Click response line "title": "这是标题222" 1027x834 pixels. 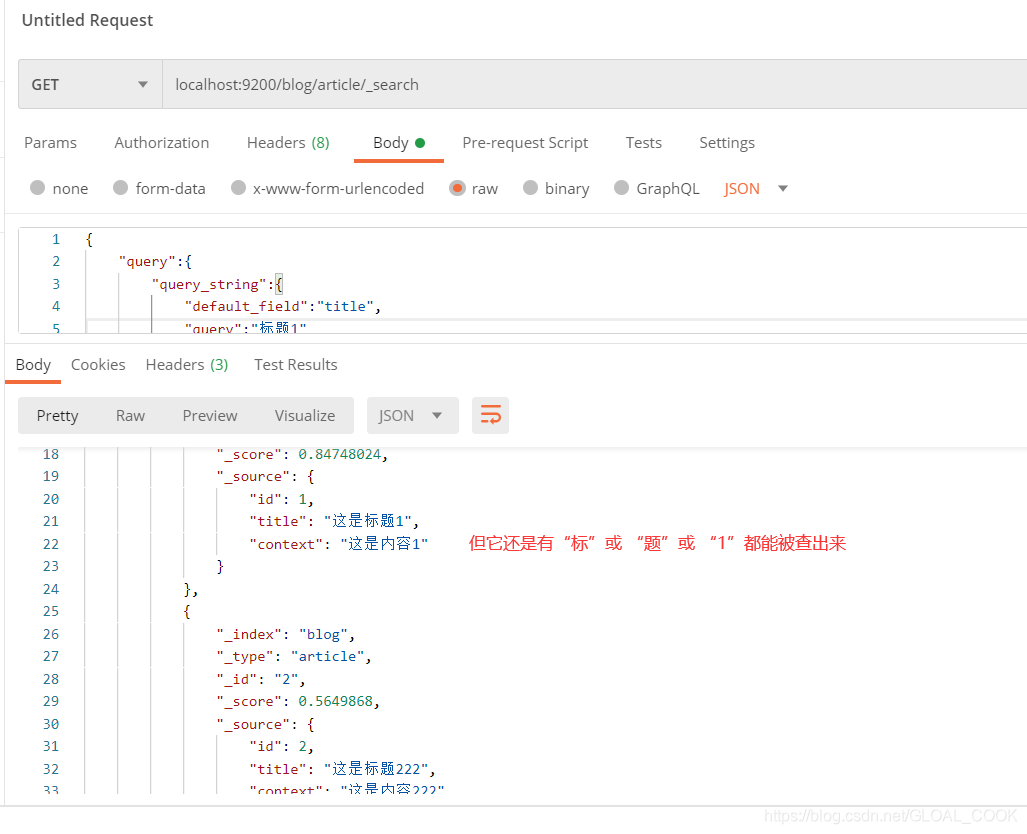pyautogui.click(x=342, y=769)
